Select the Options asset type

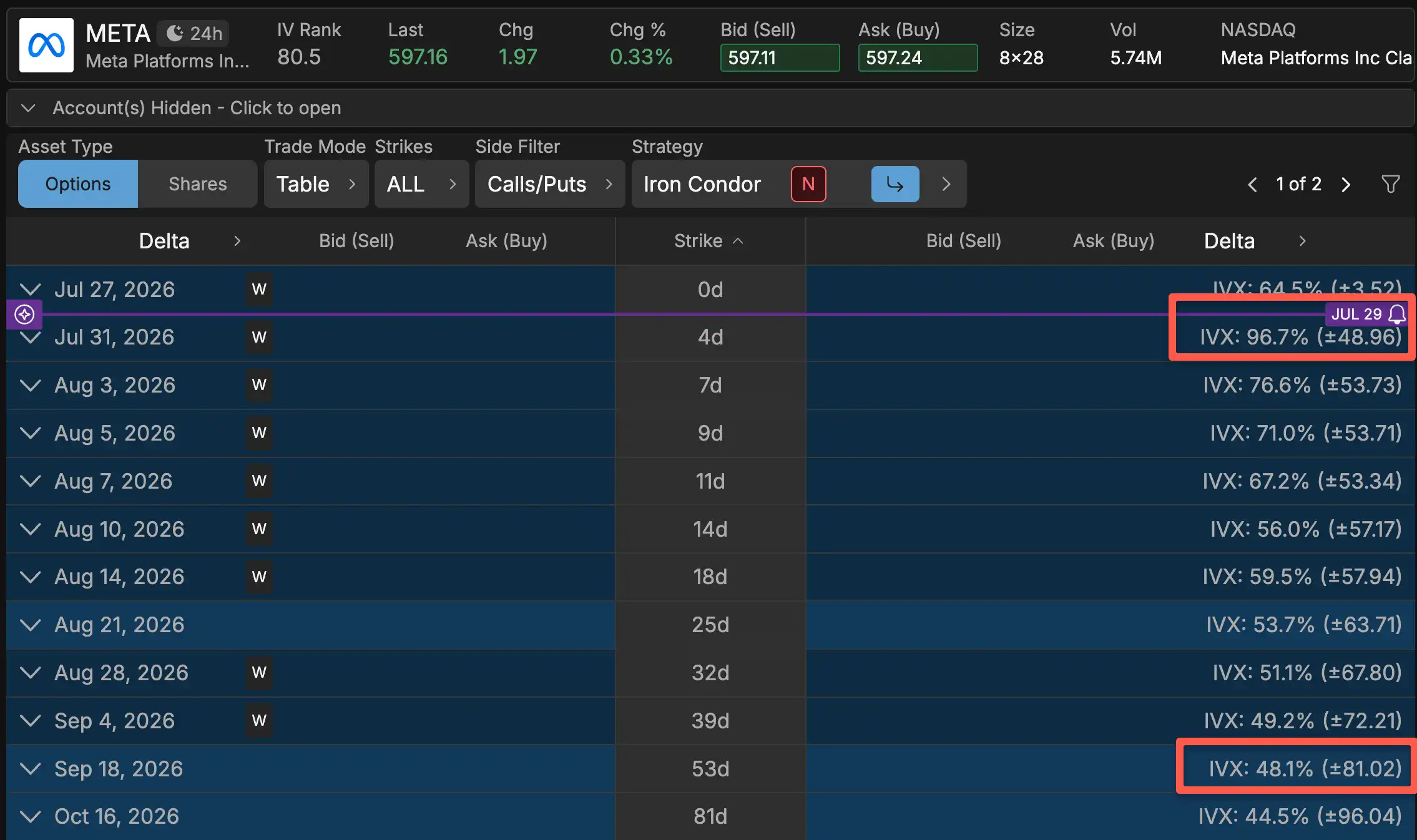point(78,184)
